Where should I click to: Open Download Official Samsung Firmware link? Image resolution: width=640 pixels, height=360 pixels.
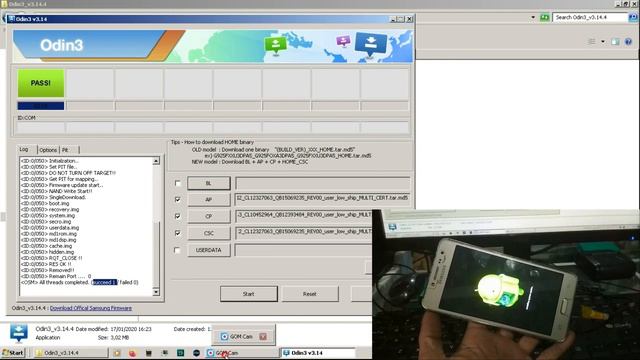click(x=91, y=308)
